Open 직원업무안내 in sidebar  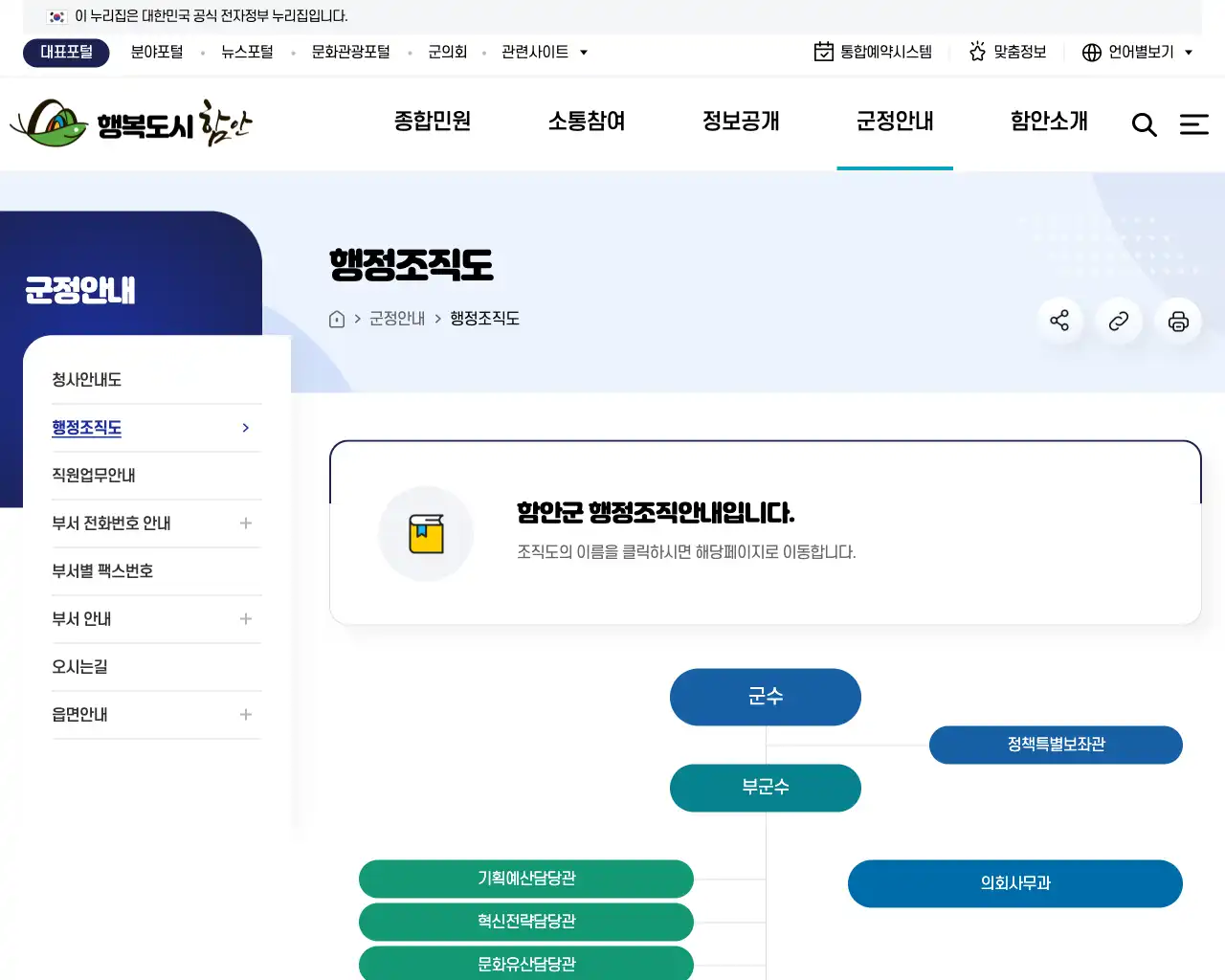pyautogui.click(x=94, y=476)
